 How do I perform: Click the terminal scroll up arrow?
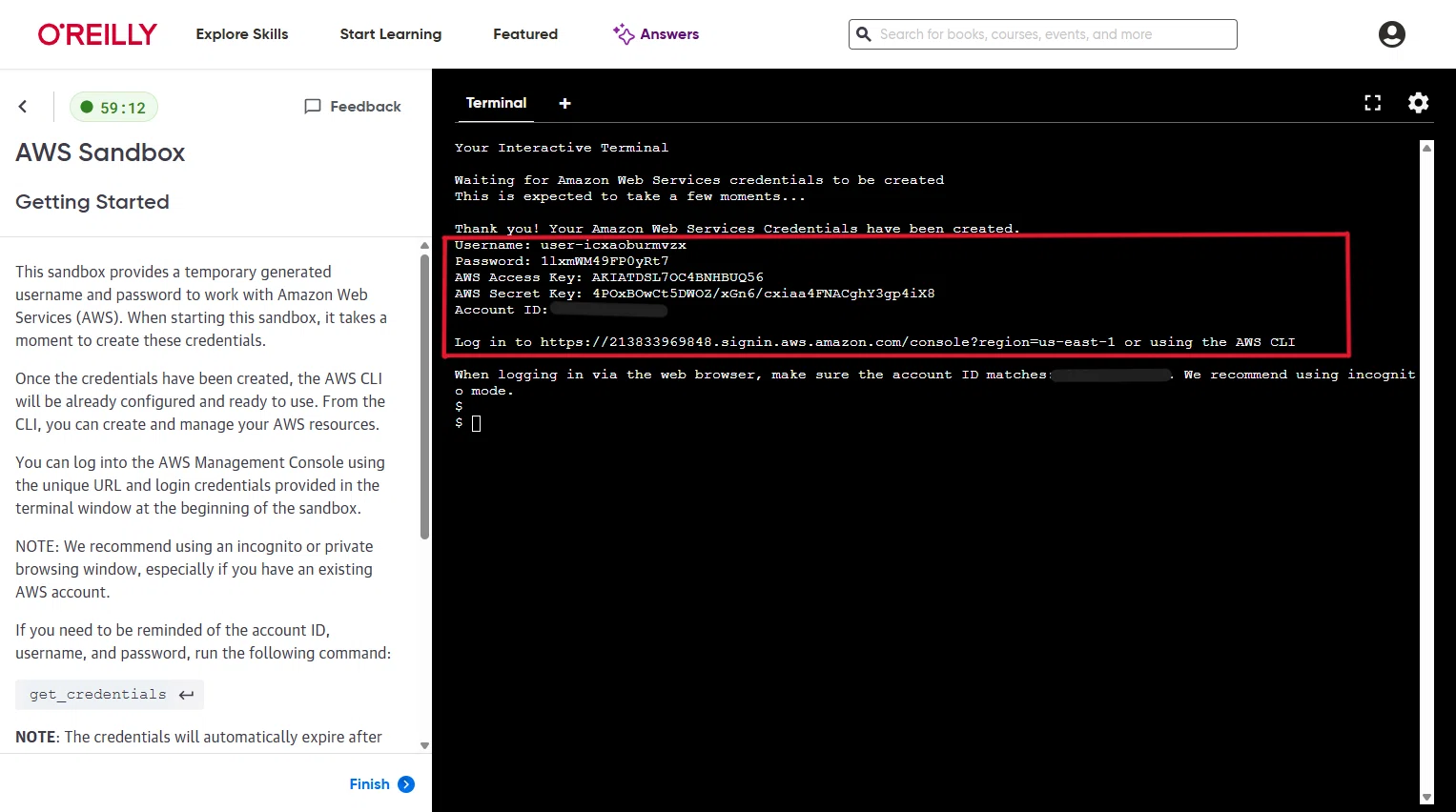pos(1427,148)
